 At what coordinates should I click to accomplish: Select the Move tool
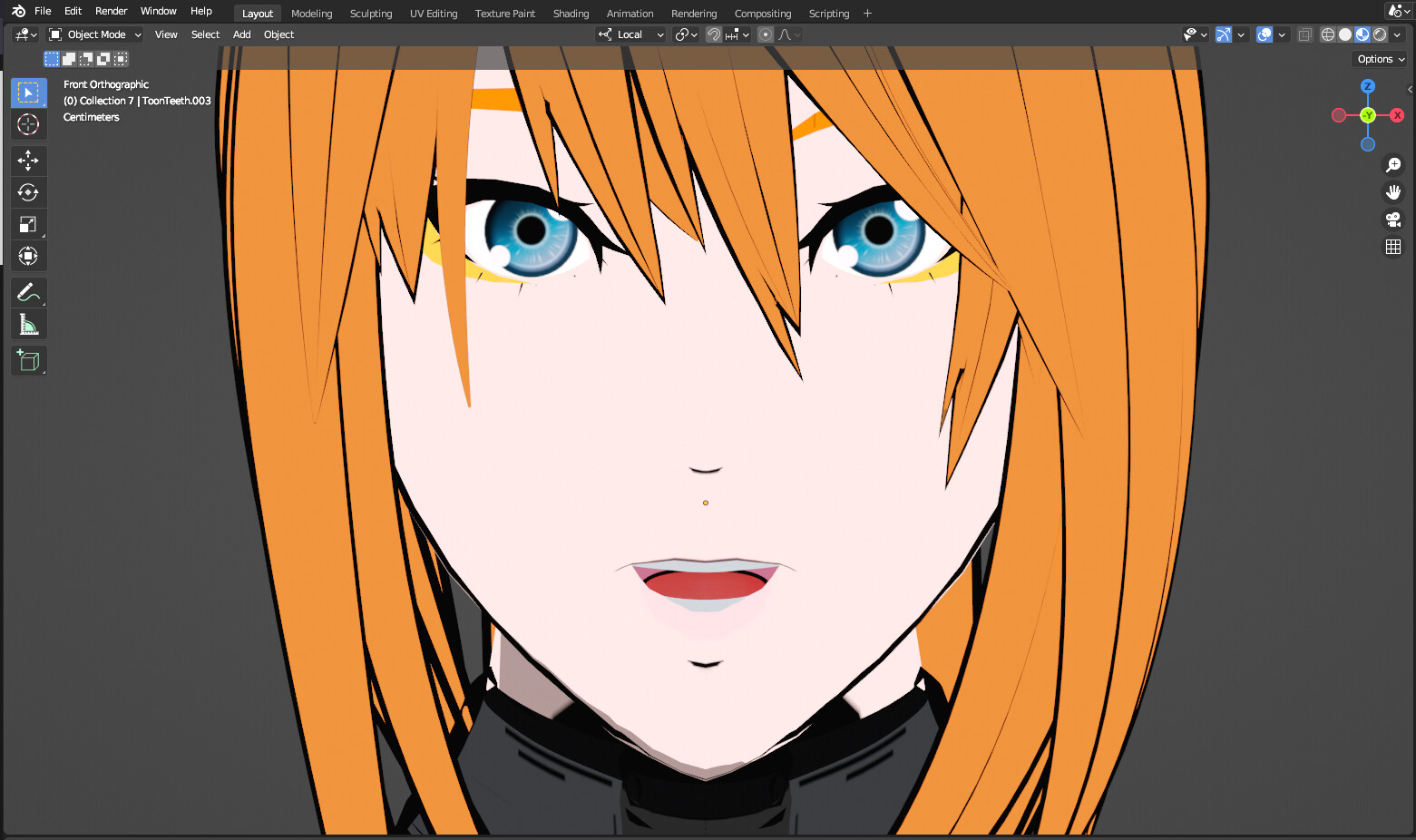[x=28, y=161]
